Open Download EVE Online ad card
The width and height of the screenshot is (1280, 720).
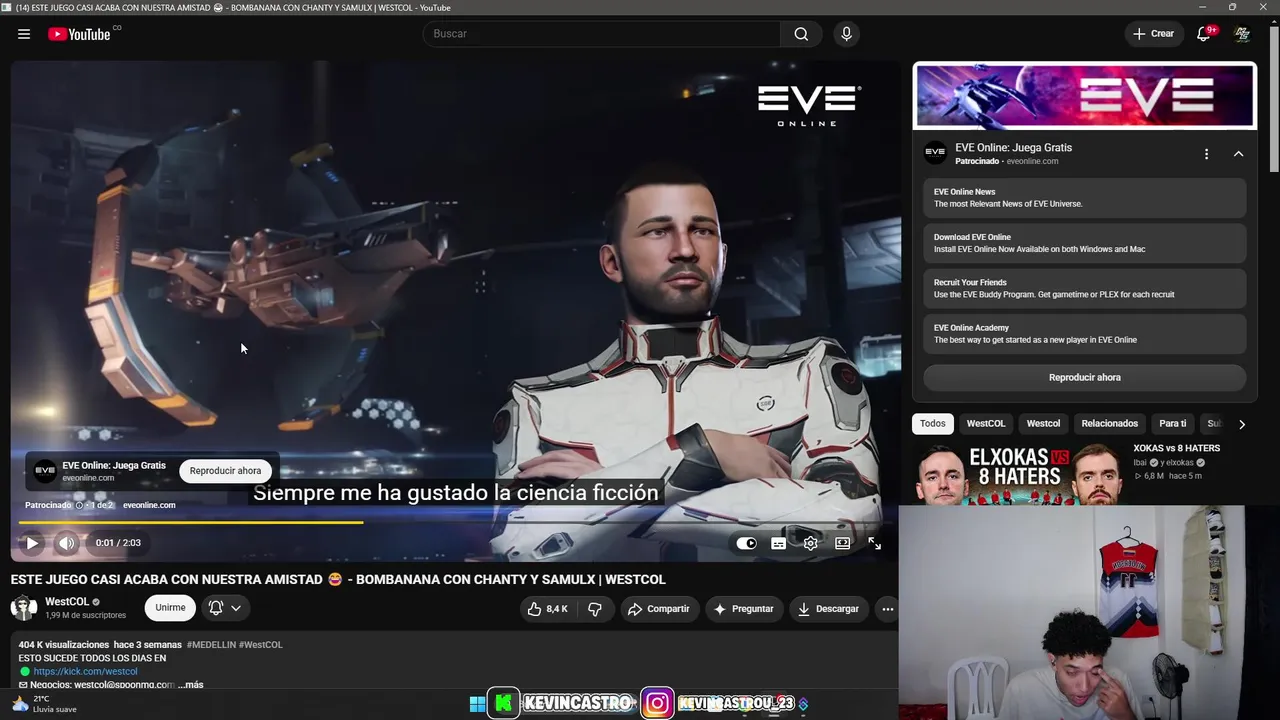click(1085, 243)
